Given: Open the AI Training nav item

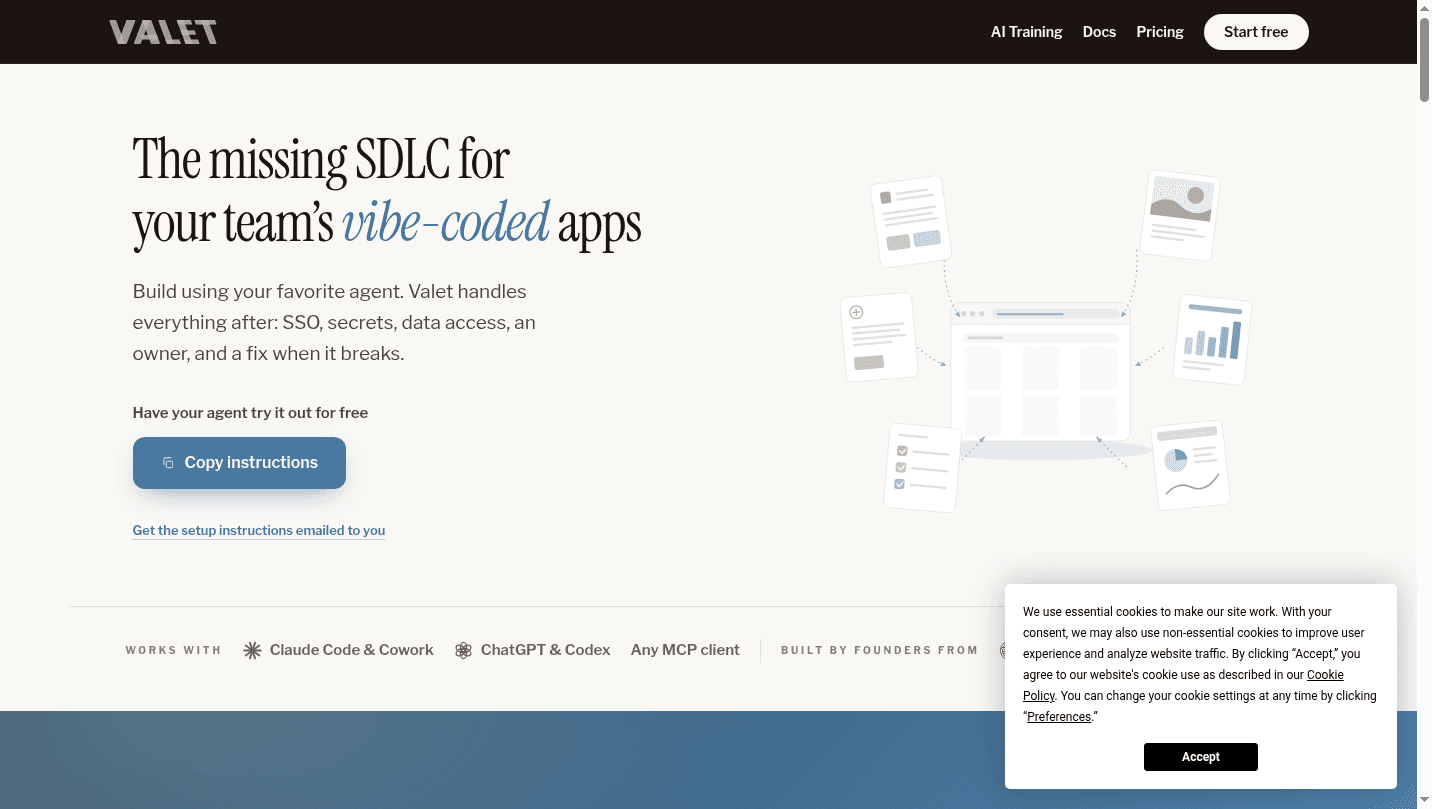Looking at the screenshot, I should pyautogui.click(x=1026, y=32).
